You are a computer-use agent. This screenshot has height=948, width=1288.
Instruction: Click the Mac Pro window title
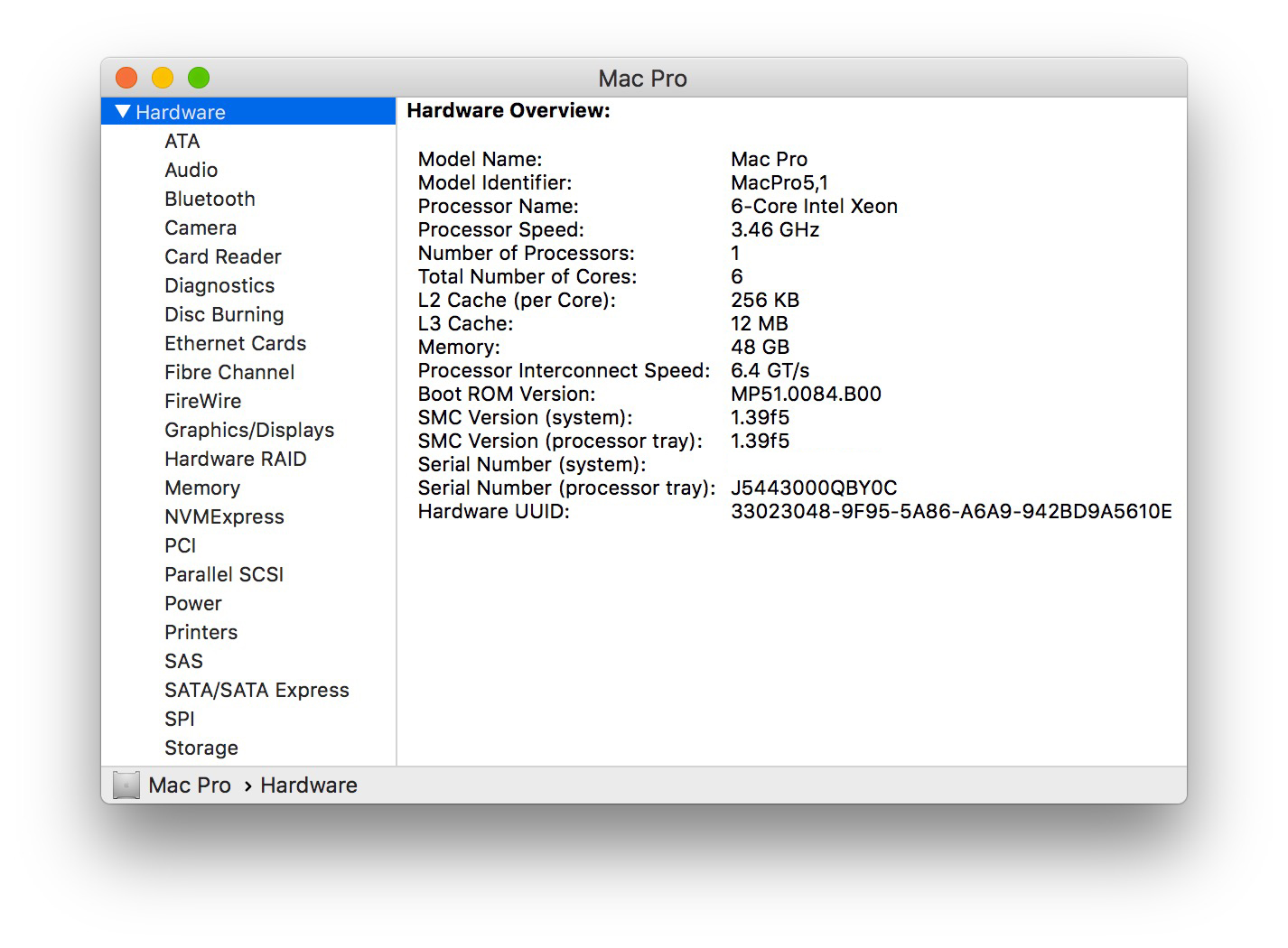tap(643, 79)
